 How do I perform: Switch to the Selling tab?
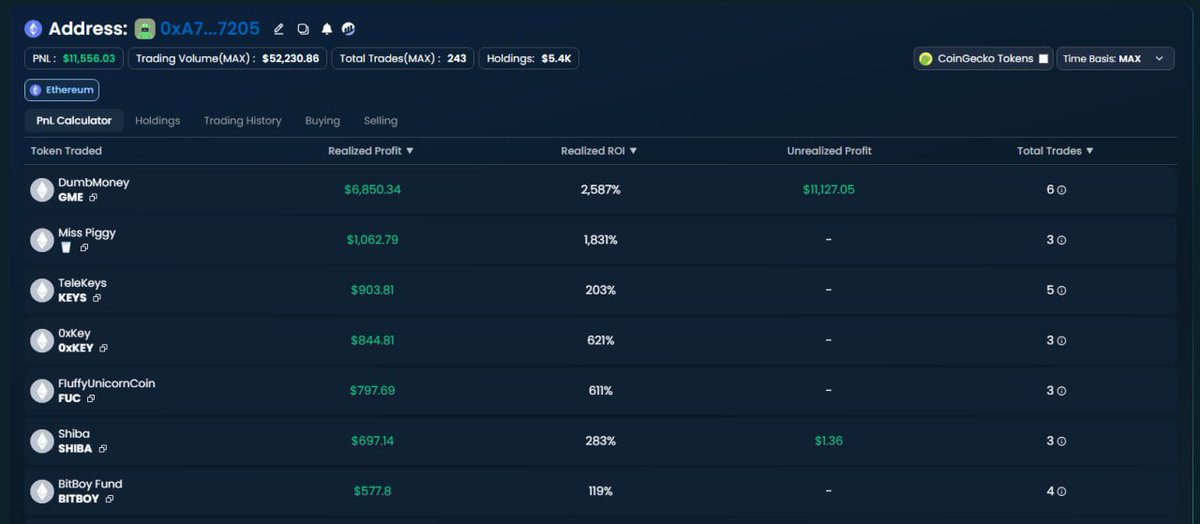pos(380,120)
